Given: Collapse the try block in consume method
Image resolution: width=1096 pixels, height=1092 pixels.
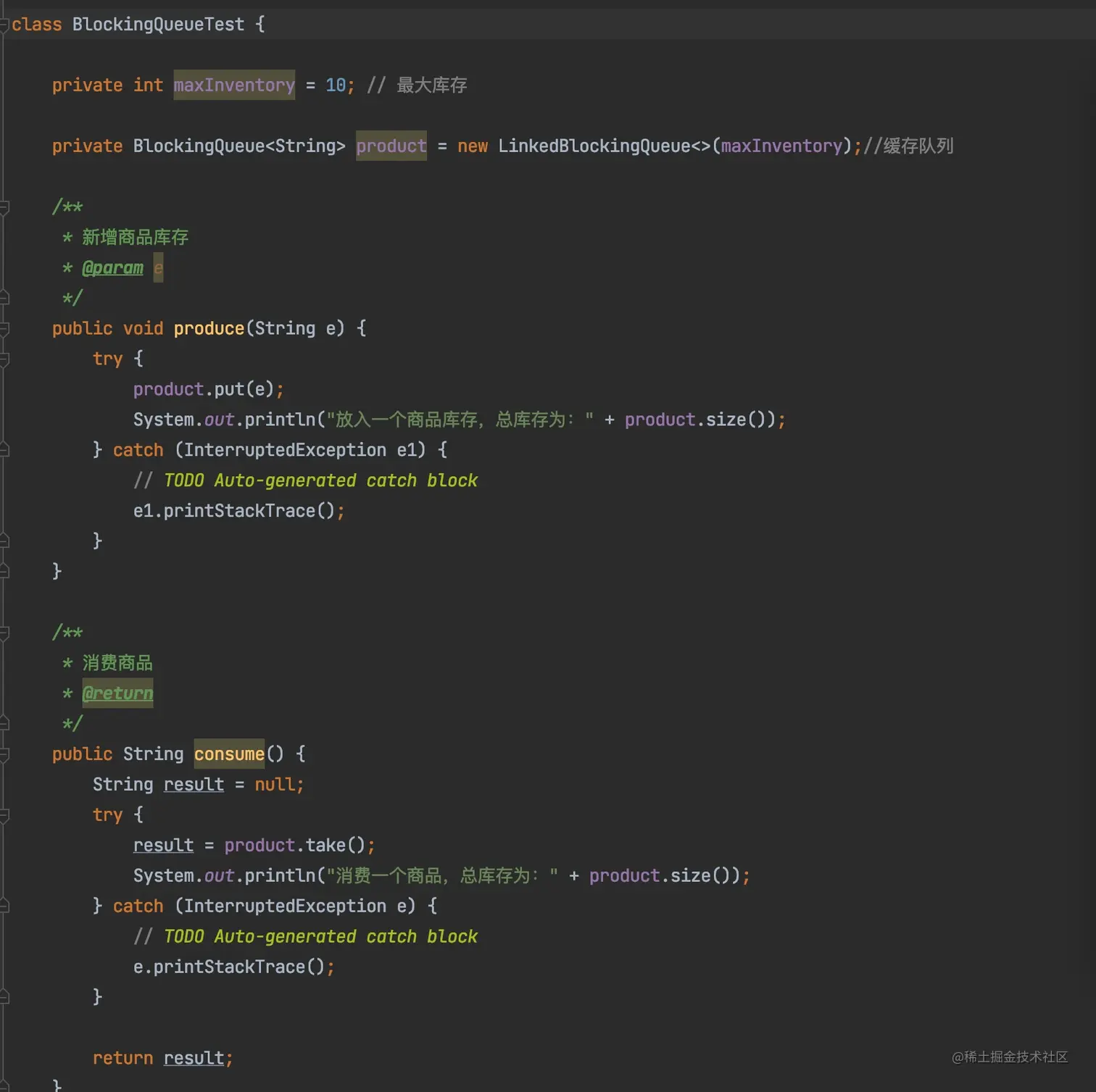Looking at the screenshot, I should 4,815.
